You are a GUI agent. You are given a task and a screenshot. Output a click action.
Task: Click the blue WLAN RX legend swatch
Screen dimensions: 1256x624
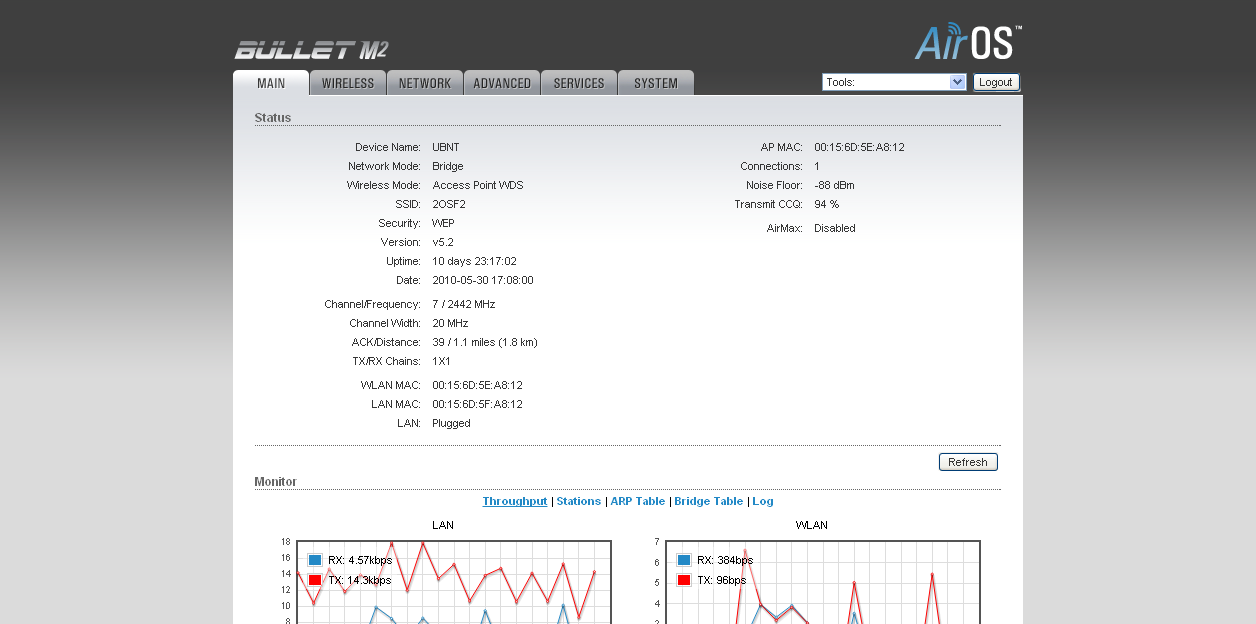tap(684, 560)
